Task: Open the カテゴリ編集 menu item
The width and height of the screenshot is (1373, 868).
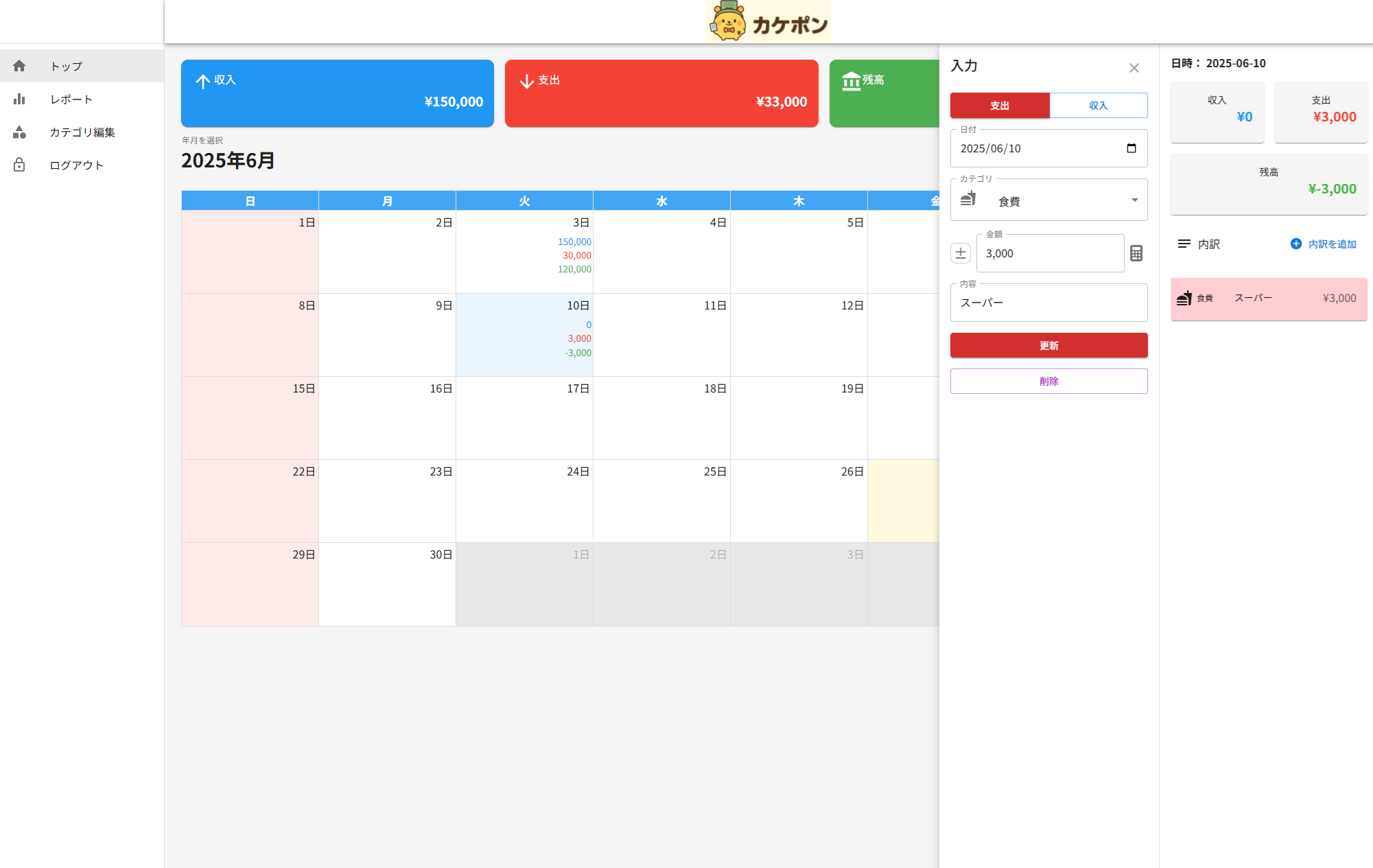Action: [x=82, y=132]
